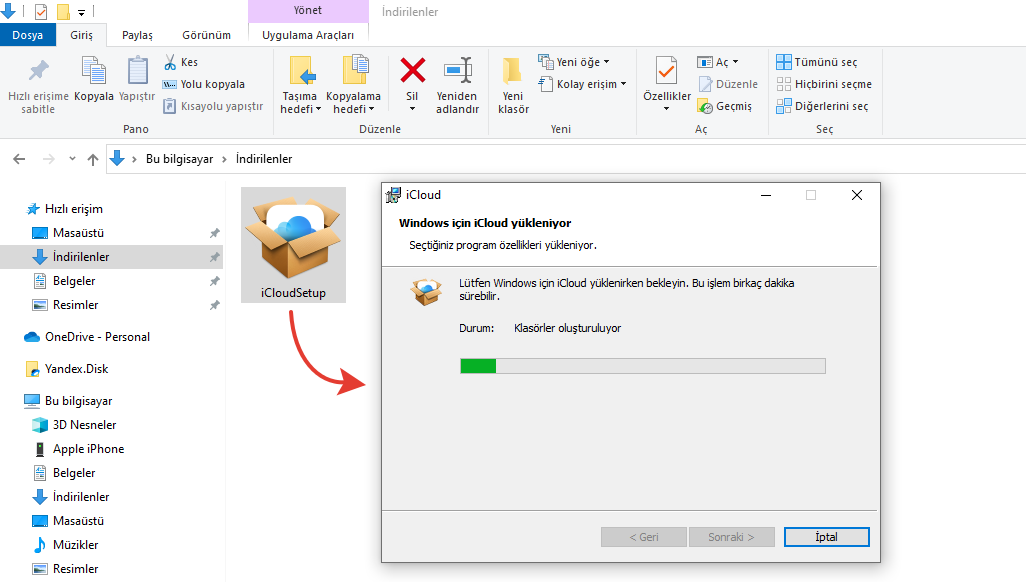
Task: Click the Yapıştır paste icon
Action: (x=137, y=71)
